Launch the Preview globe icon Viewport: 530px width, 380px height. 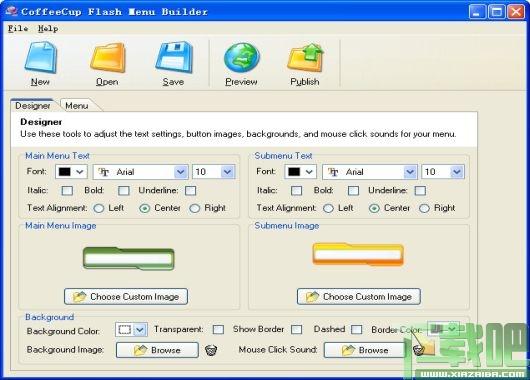242,57
